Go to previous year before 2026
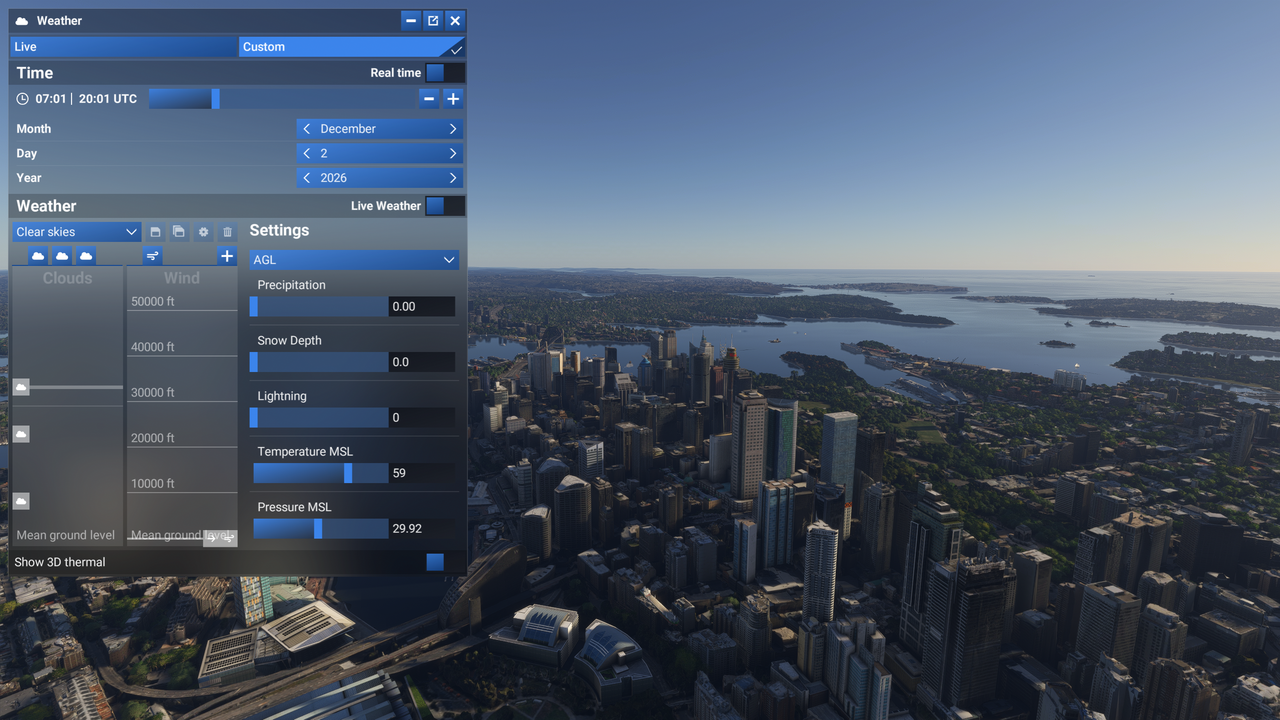Image resolution: width=1280 pixels, height=720 pixels. pyautogui.click(x=307, y=178)
